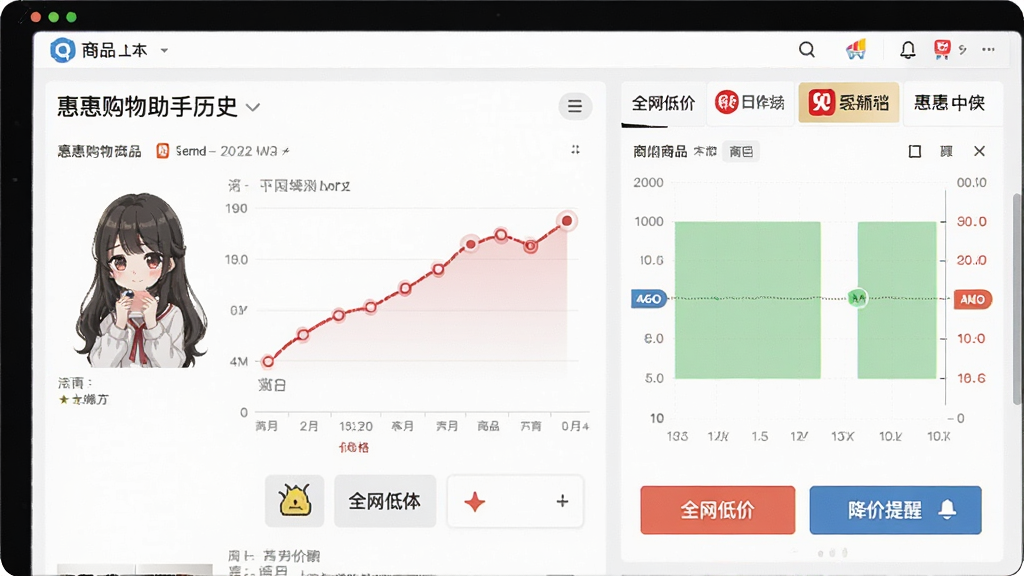1024x576 pixels.
Task: Click the star rating under product image
Action: (83, 399)
